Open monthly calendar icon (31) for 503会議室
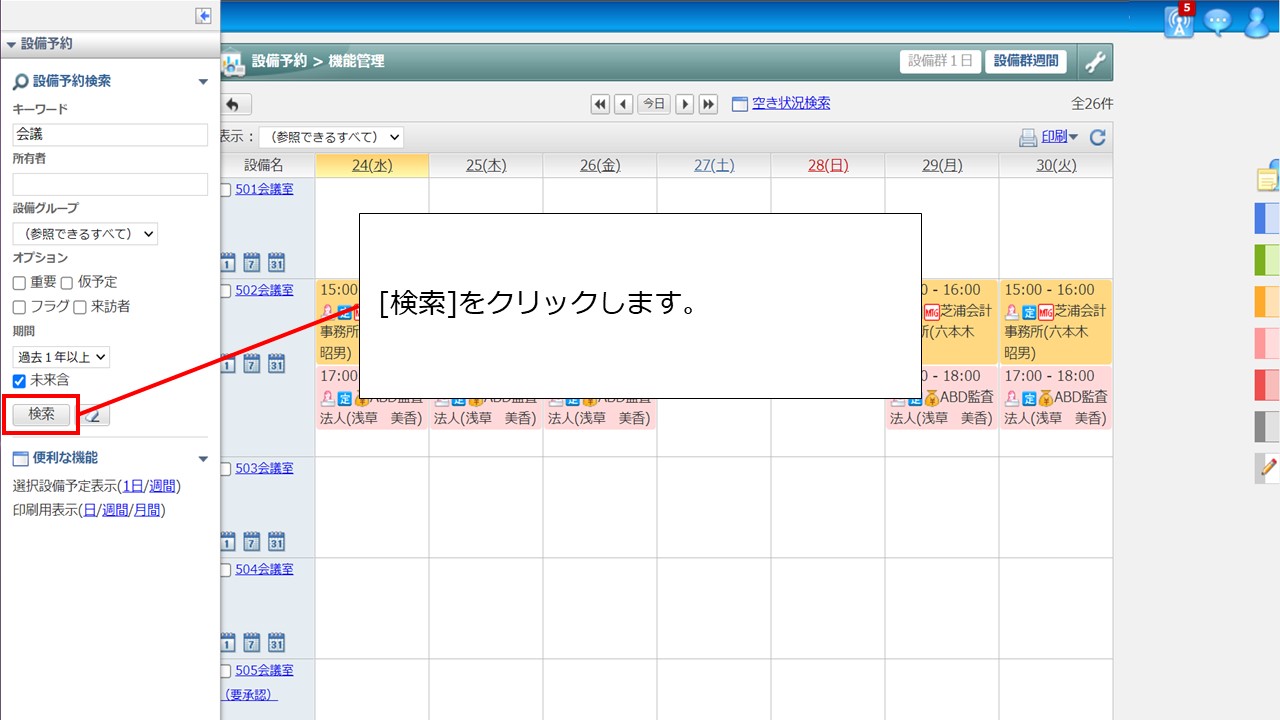This screenshot has width=1280, height=720. pos(276,542)
